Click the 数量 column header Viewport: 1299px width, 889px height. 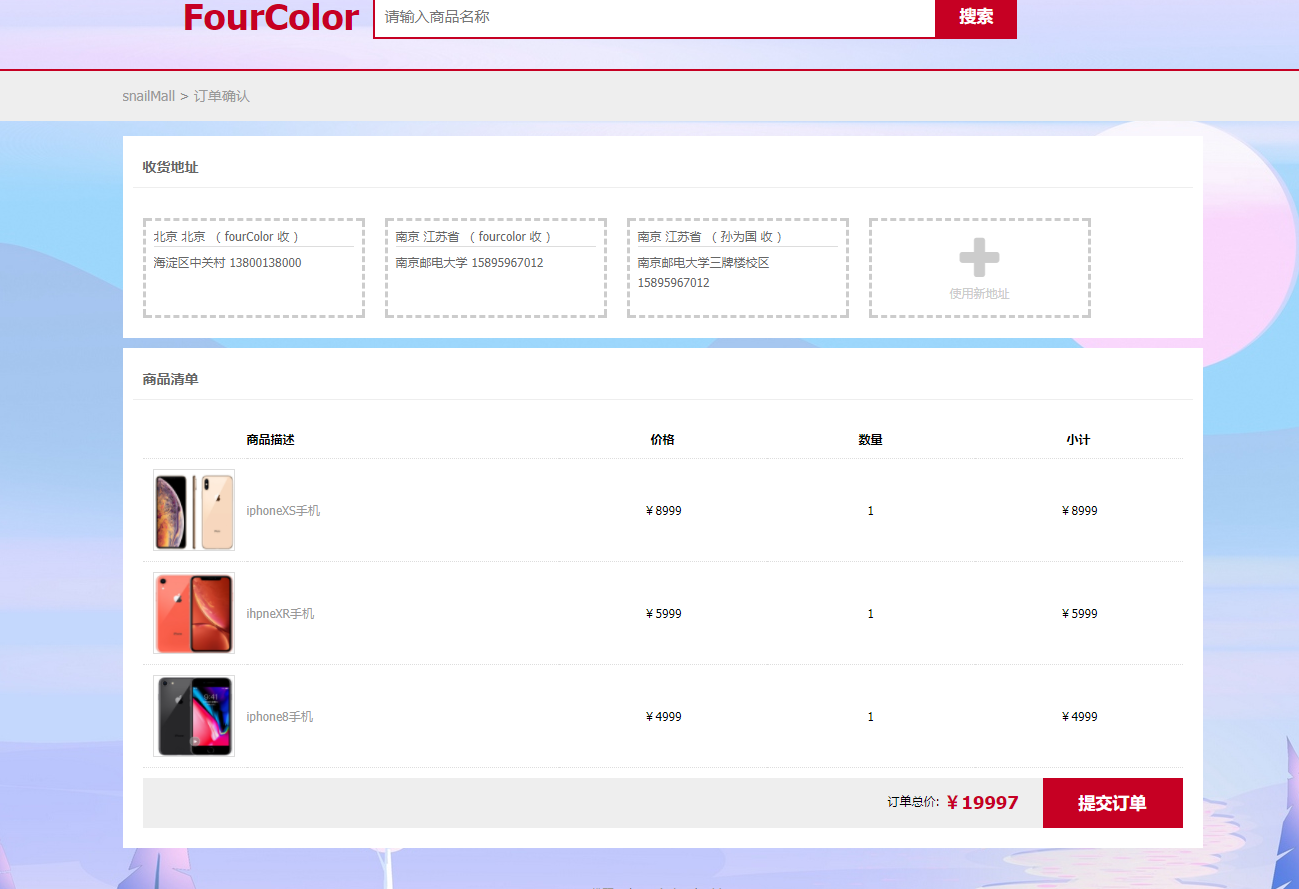(870, 440)
